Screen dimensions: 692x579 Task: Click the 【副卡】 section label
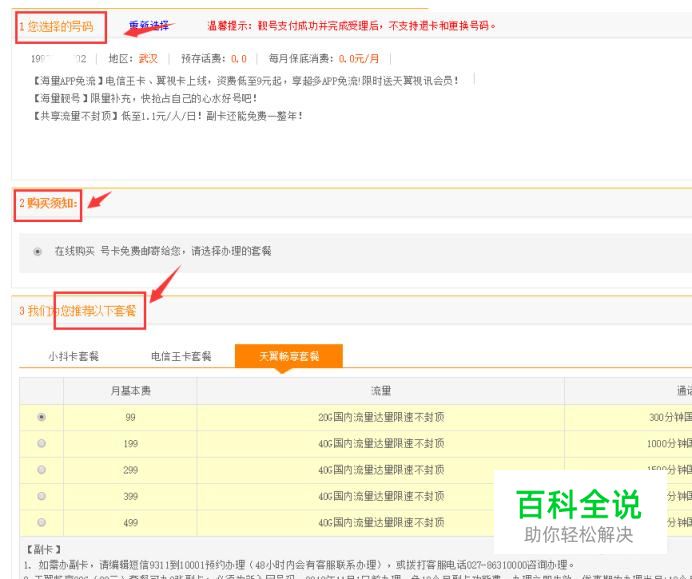point(43,549)
